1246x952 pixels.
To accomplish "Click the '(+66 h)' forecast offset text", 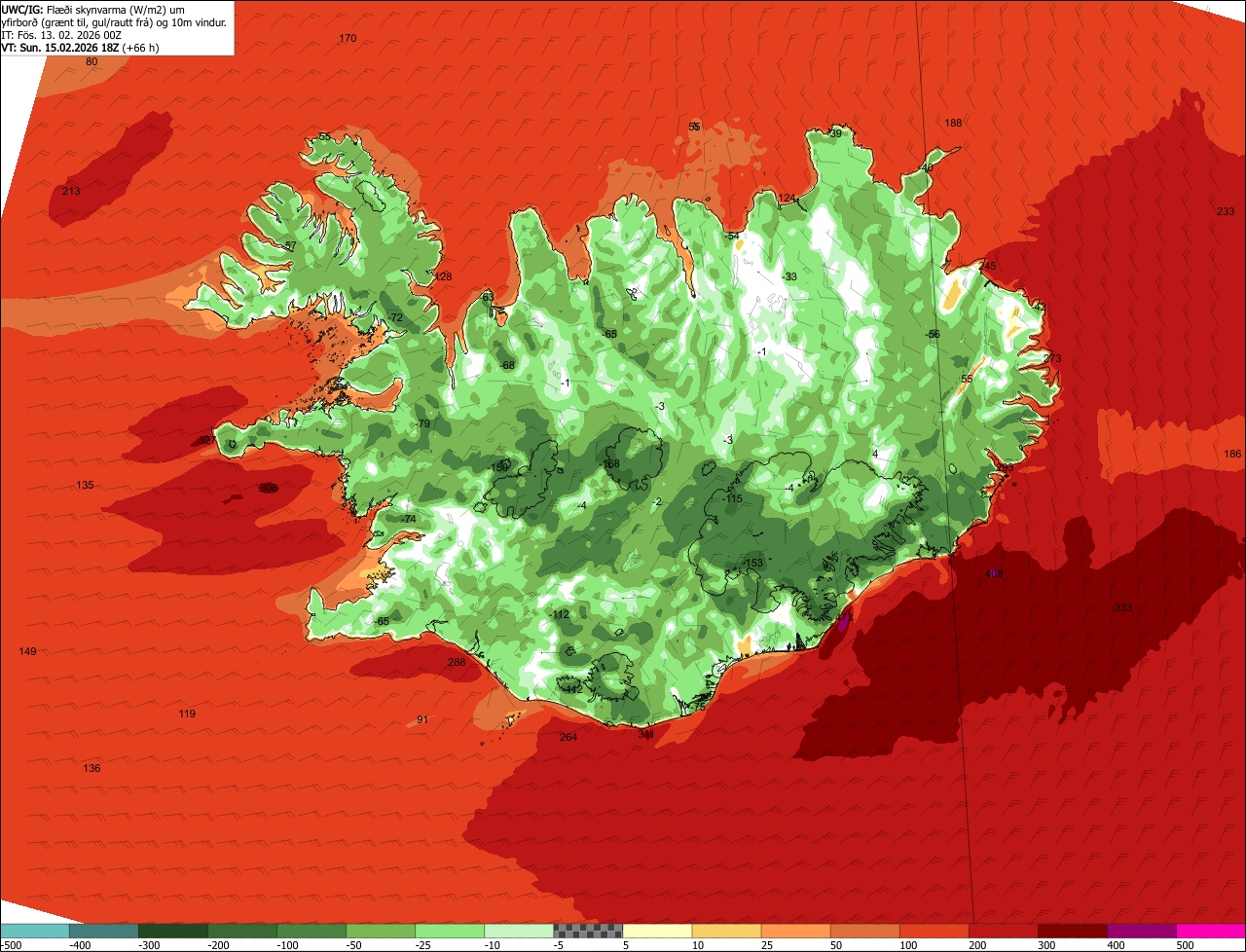I will pos(141,47).
